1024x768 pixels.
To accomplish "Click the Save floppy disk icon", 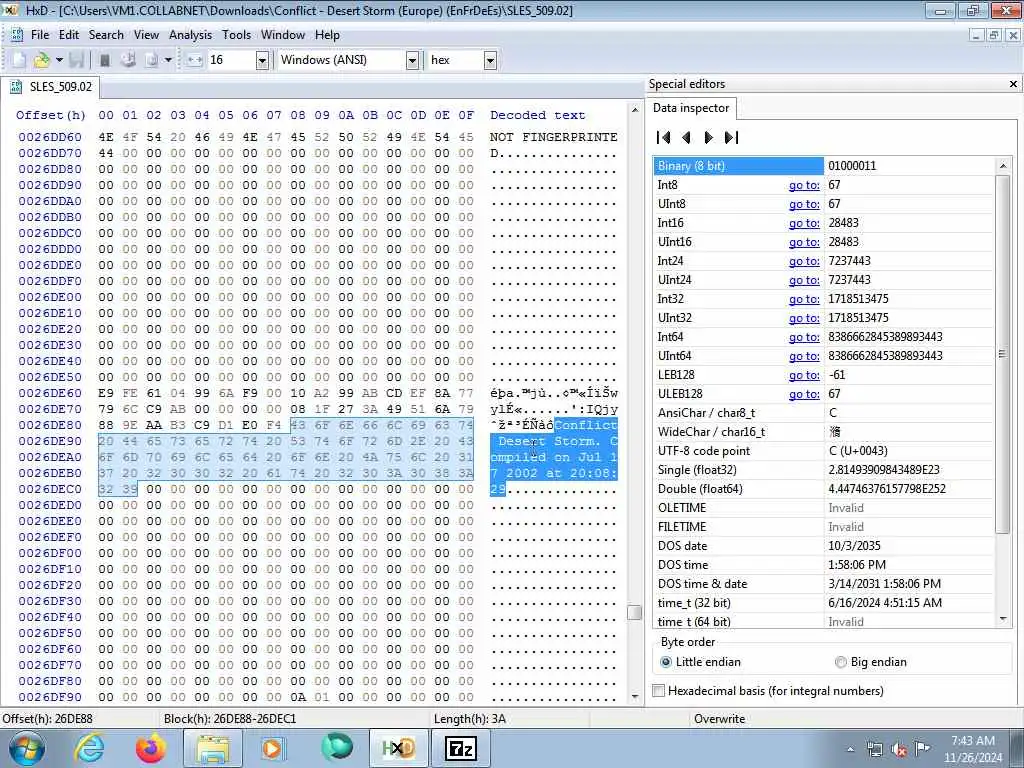I will (76, 60).
